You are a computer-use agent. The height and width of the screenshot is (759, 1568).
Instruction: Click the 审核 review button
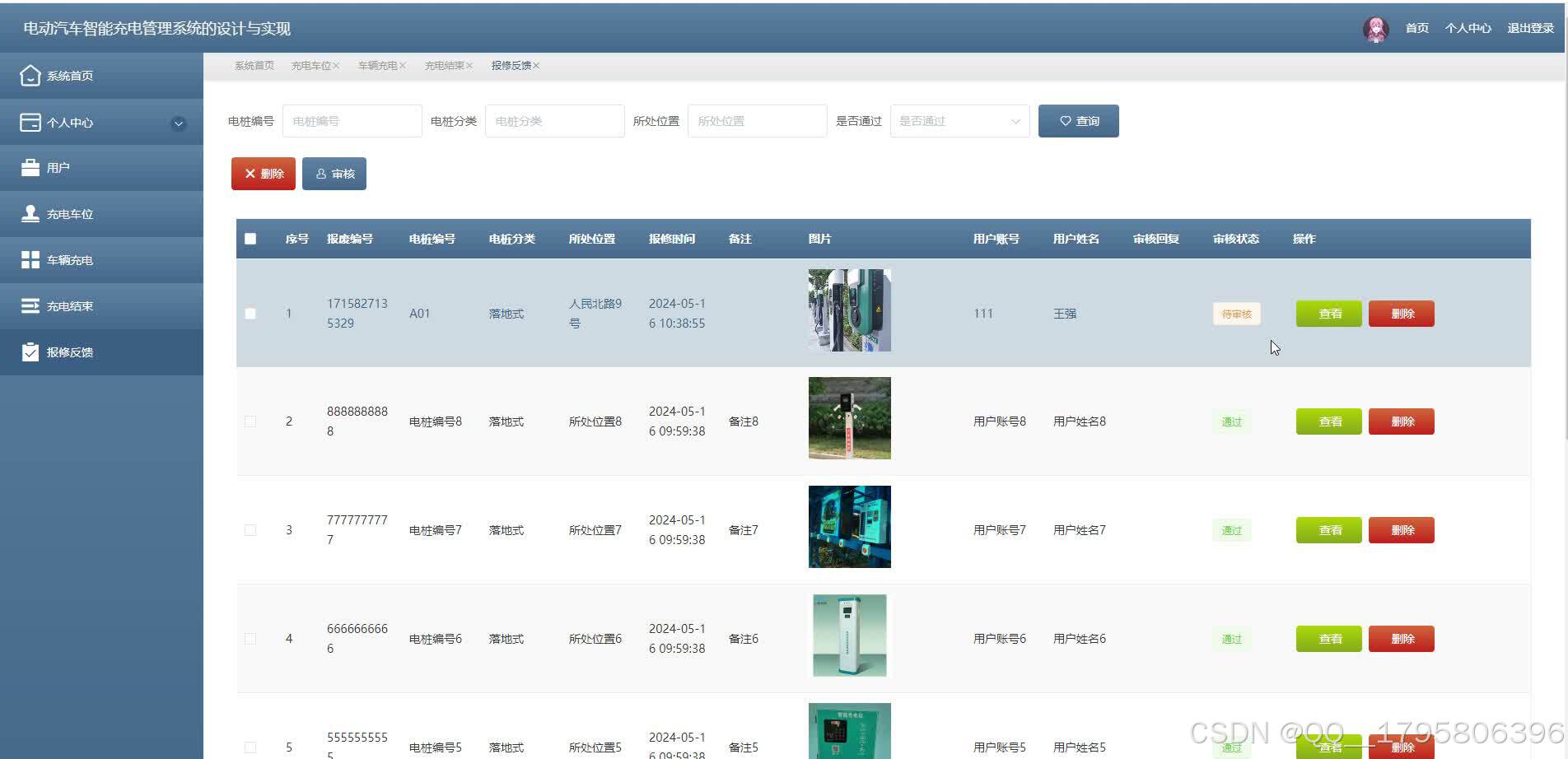click(x=334, y=174)
